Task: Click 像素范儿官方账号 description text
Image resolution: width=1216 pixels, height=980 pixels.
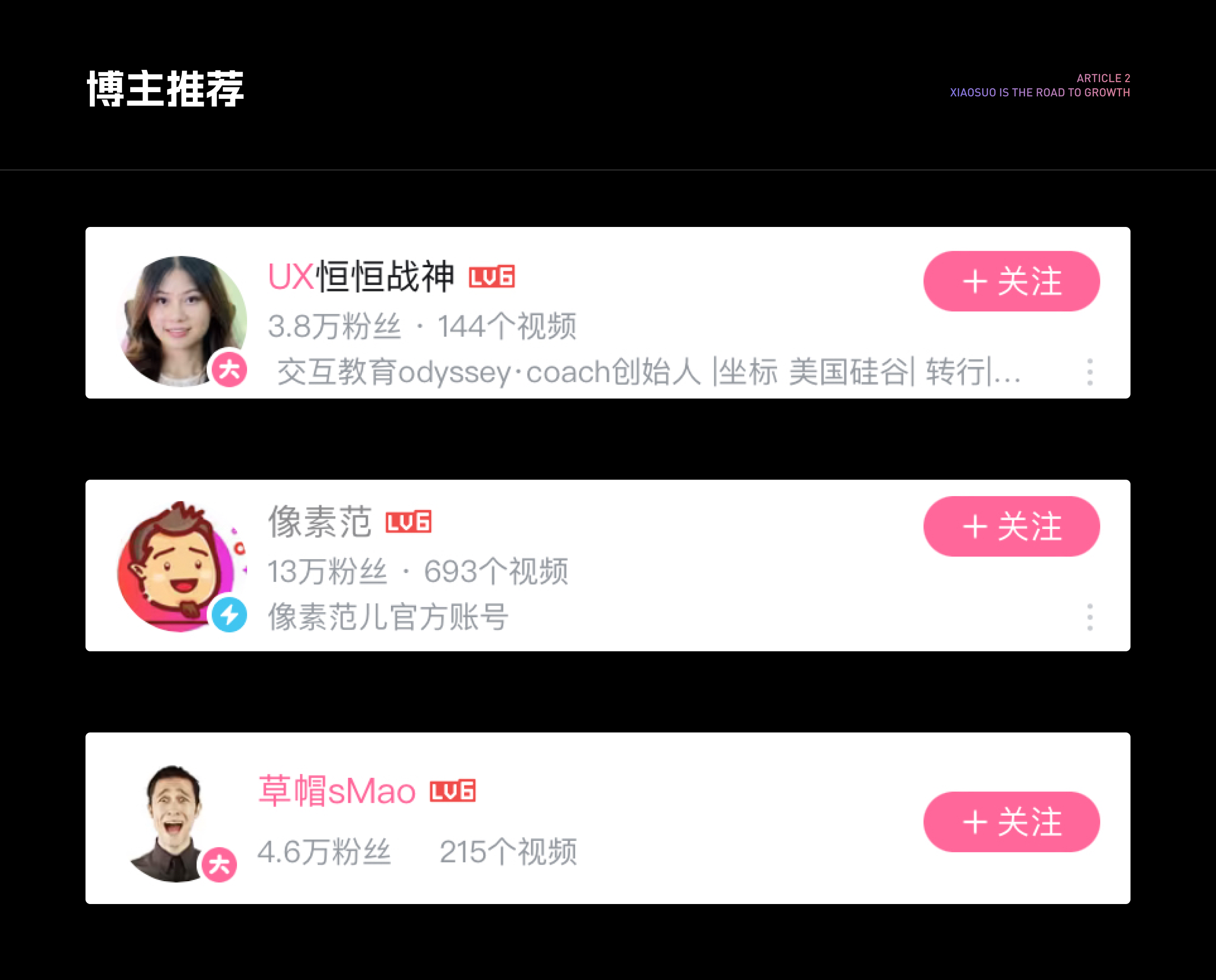Action: (388, 616)
